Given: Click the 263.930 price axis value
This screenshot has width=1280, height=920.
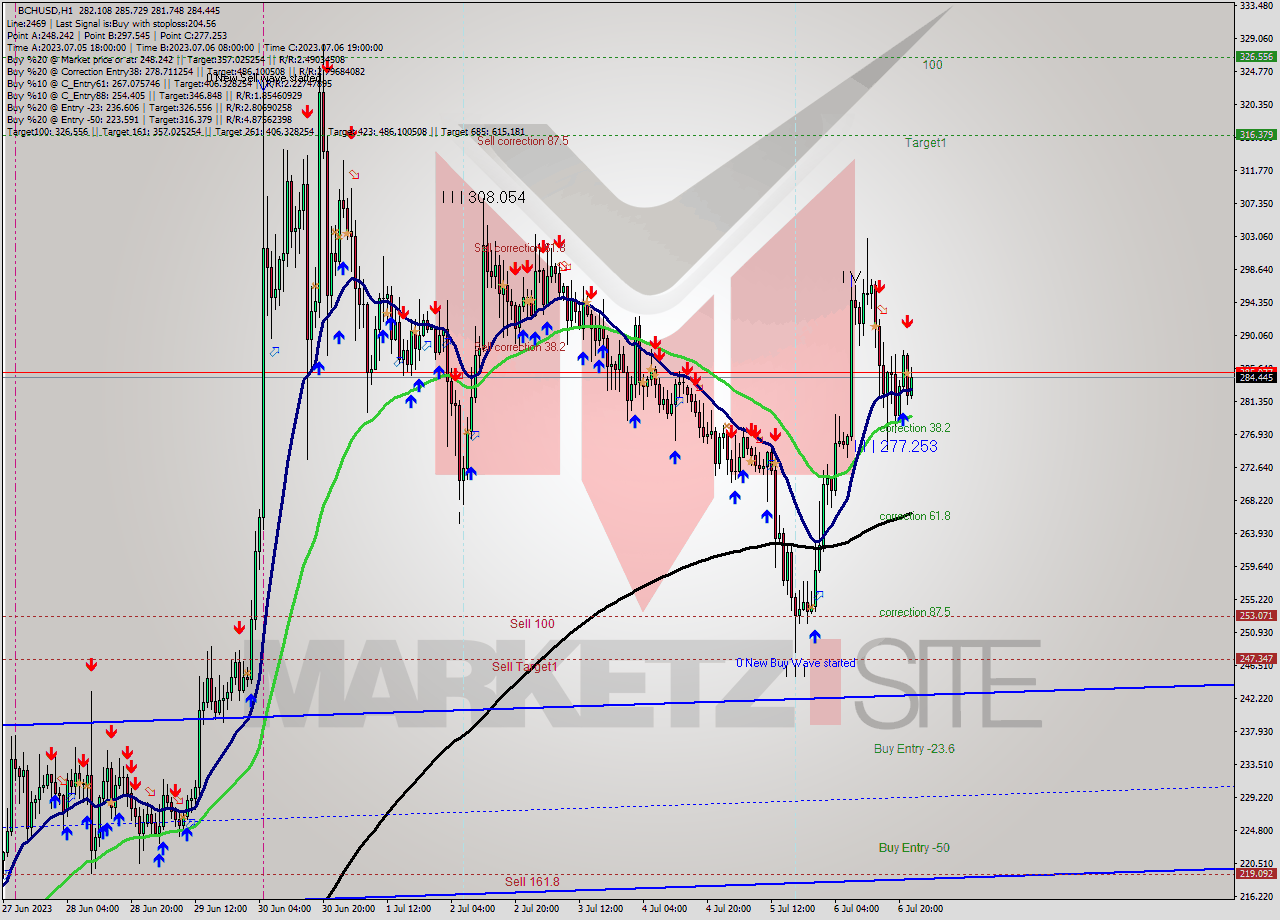Looking at the screenshot, I should [x=1256, y=534].
